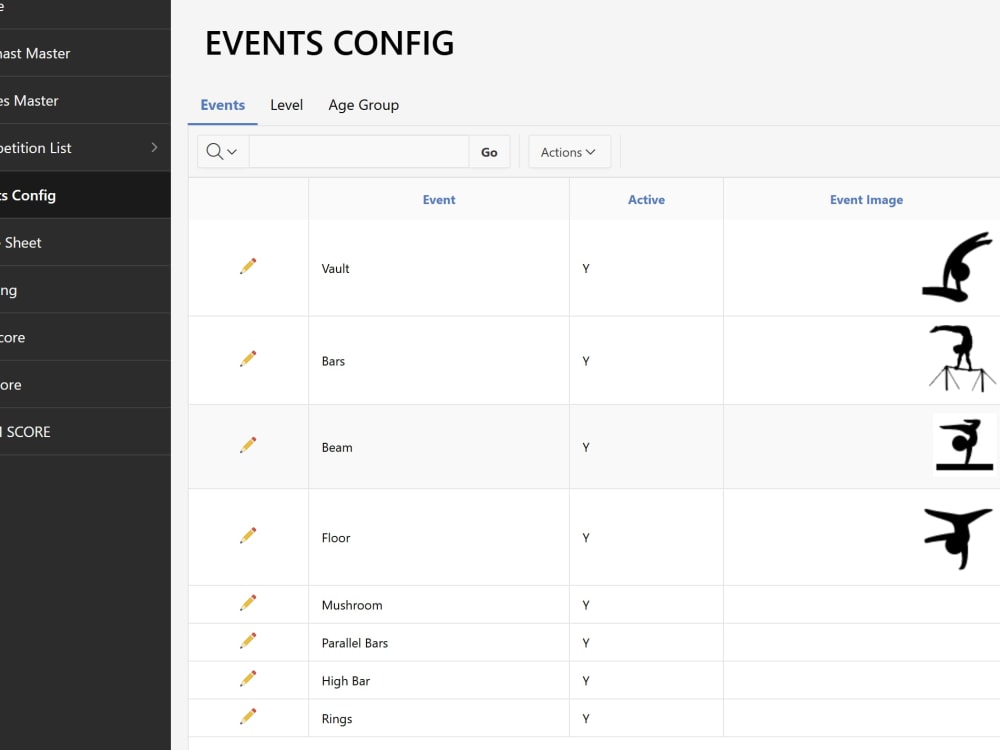
Task: Click the Vault gymnast silhouette image
Action: click(x=958, y=267)
